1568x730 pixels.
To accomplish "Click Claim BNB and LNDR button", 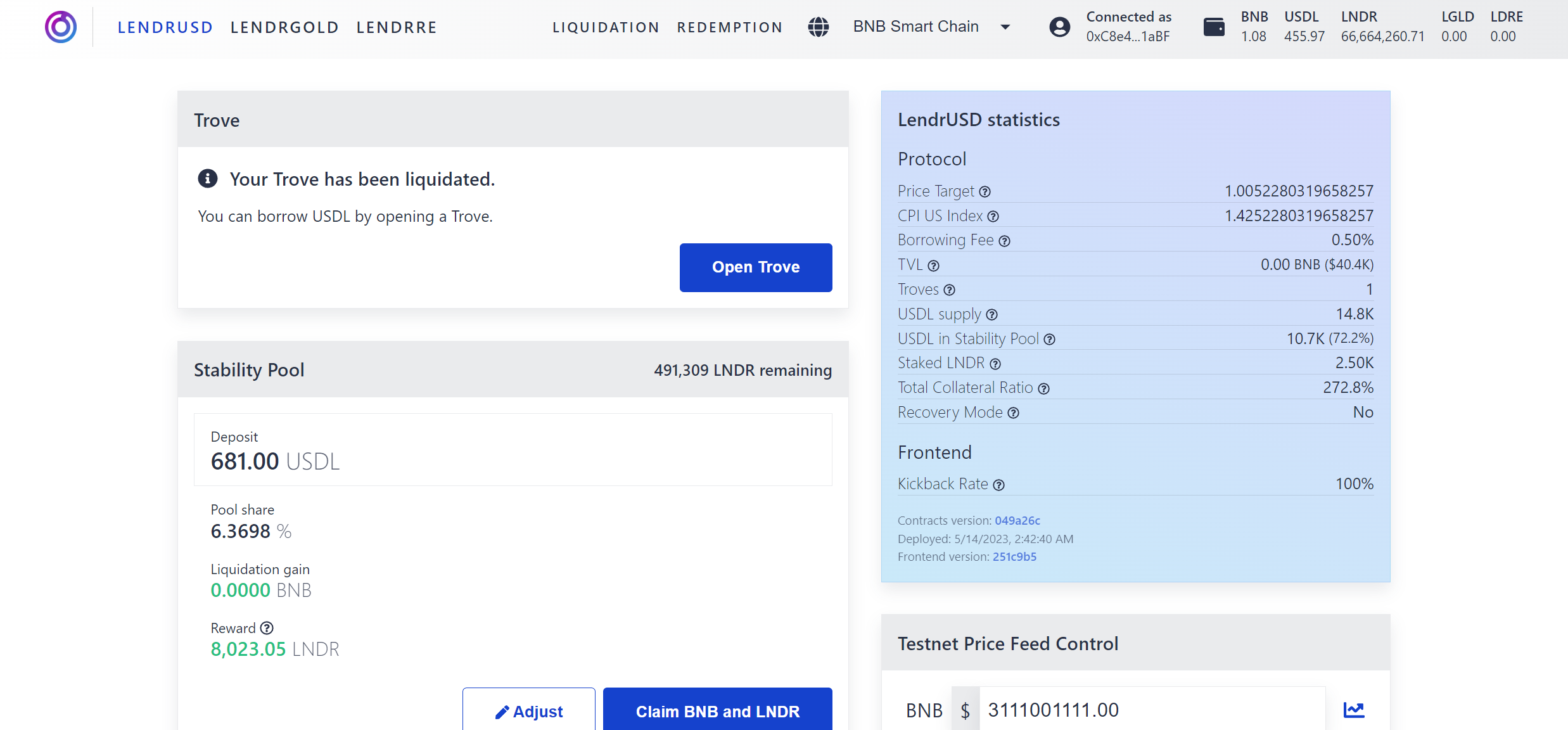I will pyautogui.click(x=717, y=711).
